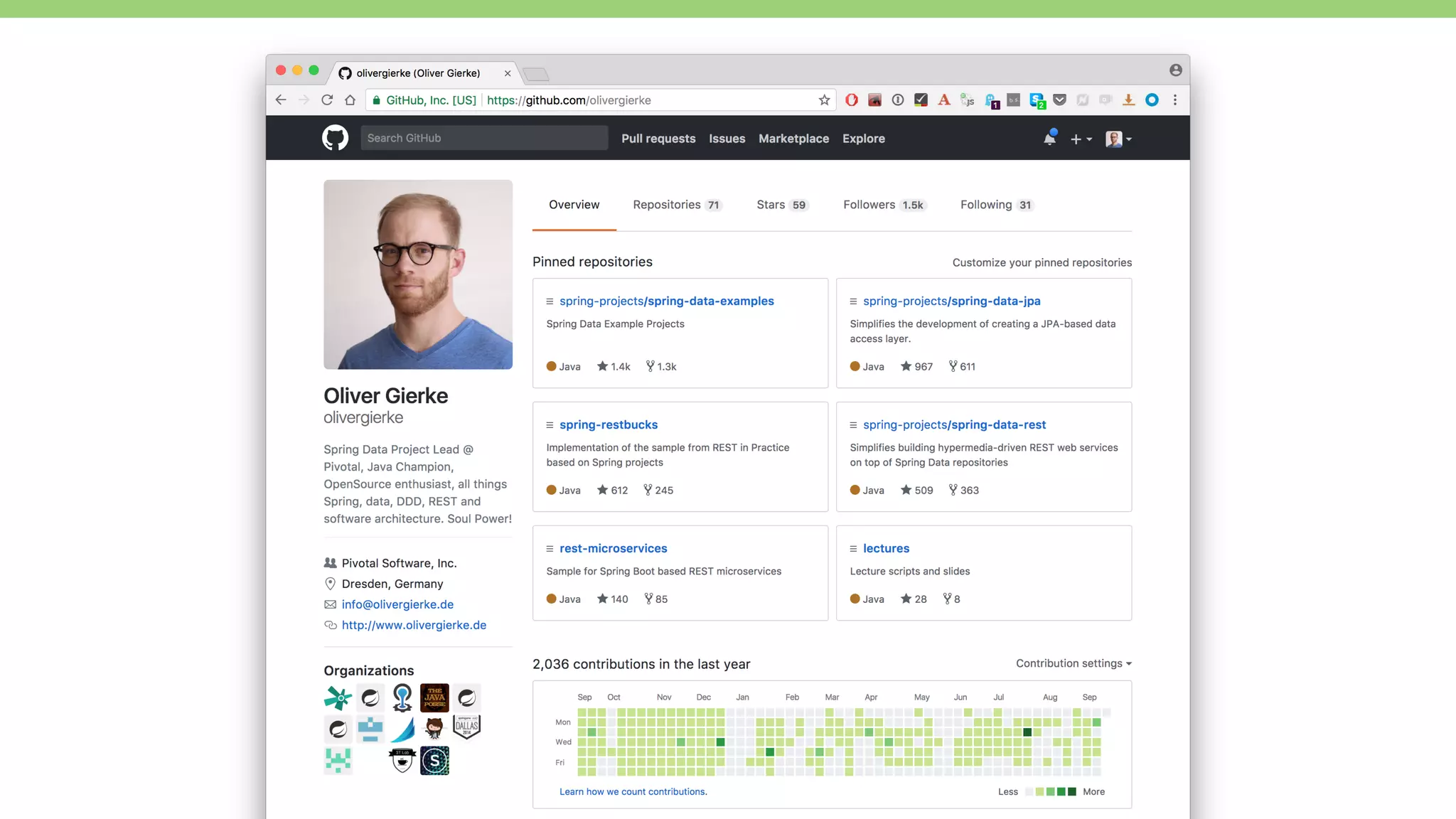Go to Marketplace in the top navigation

coord(793,139)
